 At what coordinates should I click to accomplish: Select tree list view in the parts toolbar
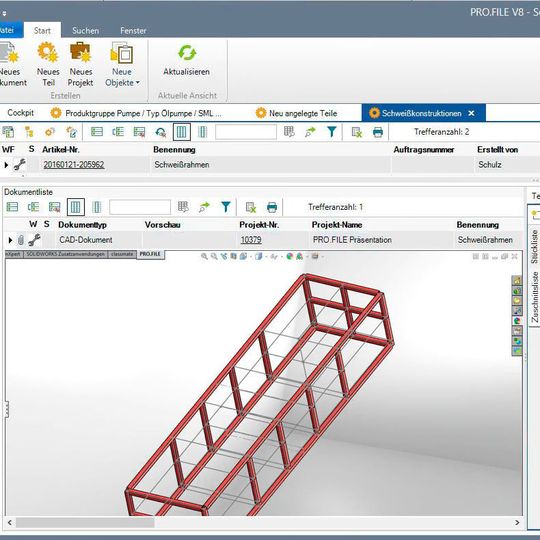pyautogui.click(x=118, y=132)
